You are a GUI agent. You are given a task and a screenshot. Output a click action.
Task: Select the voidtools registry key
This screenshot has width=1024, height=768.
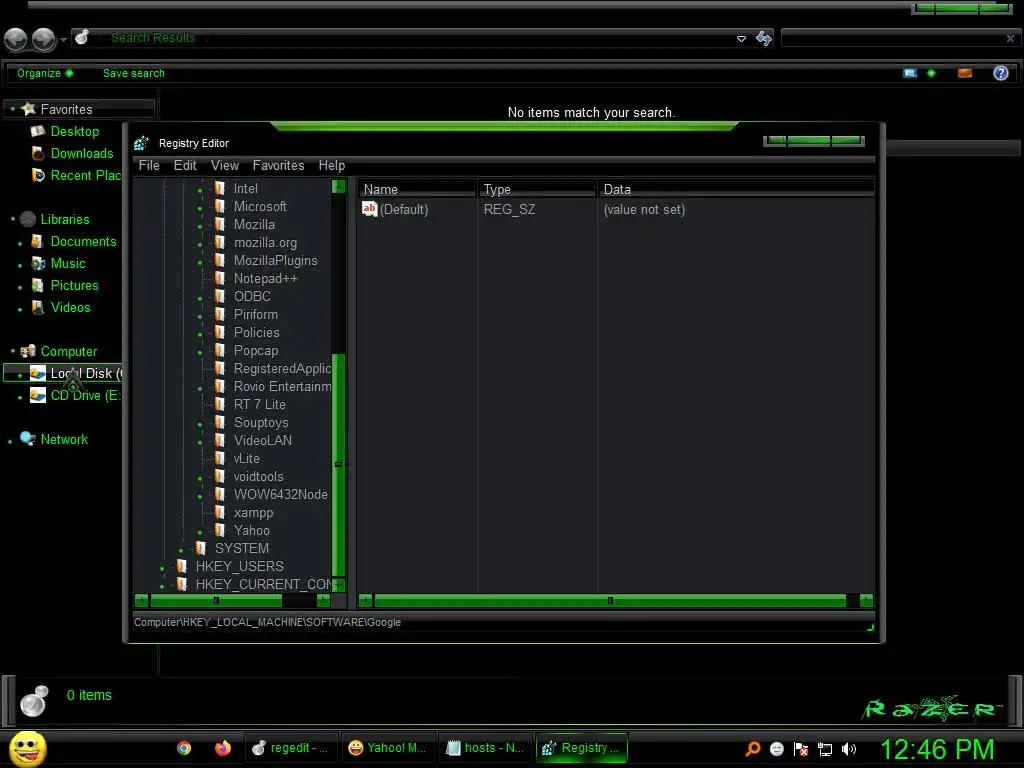tap(258, 476)
